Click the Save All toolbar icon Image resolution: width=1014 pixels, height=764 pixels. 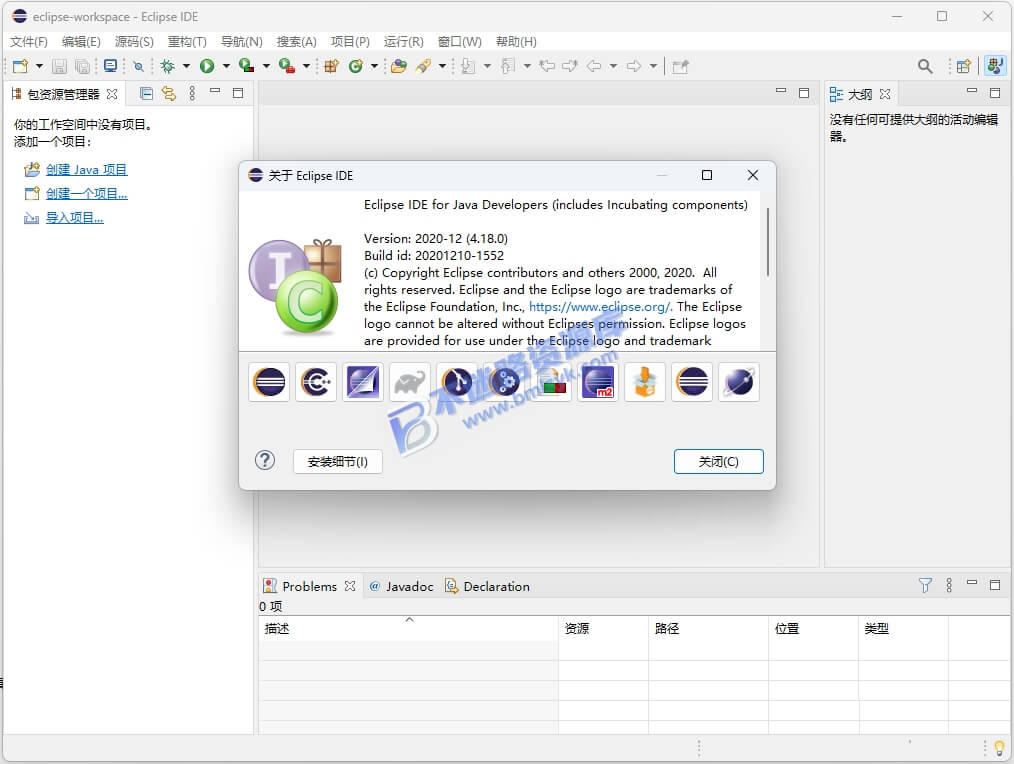click(x=82, y=66)
